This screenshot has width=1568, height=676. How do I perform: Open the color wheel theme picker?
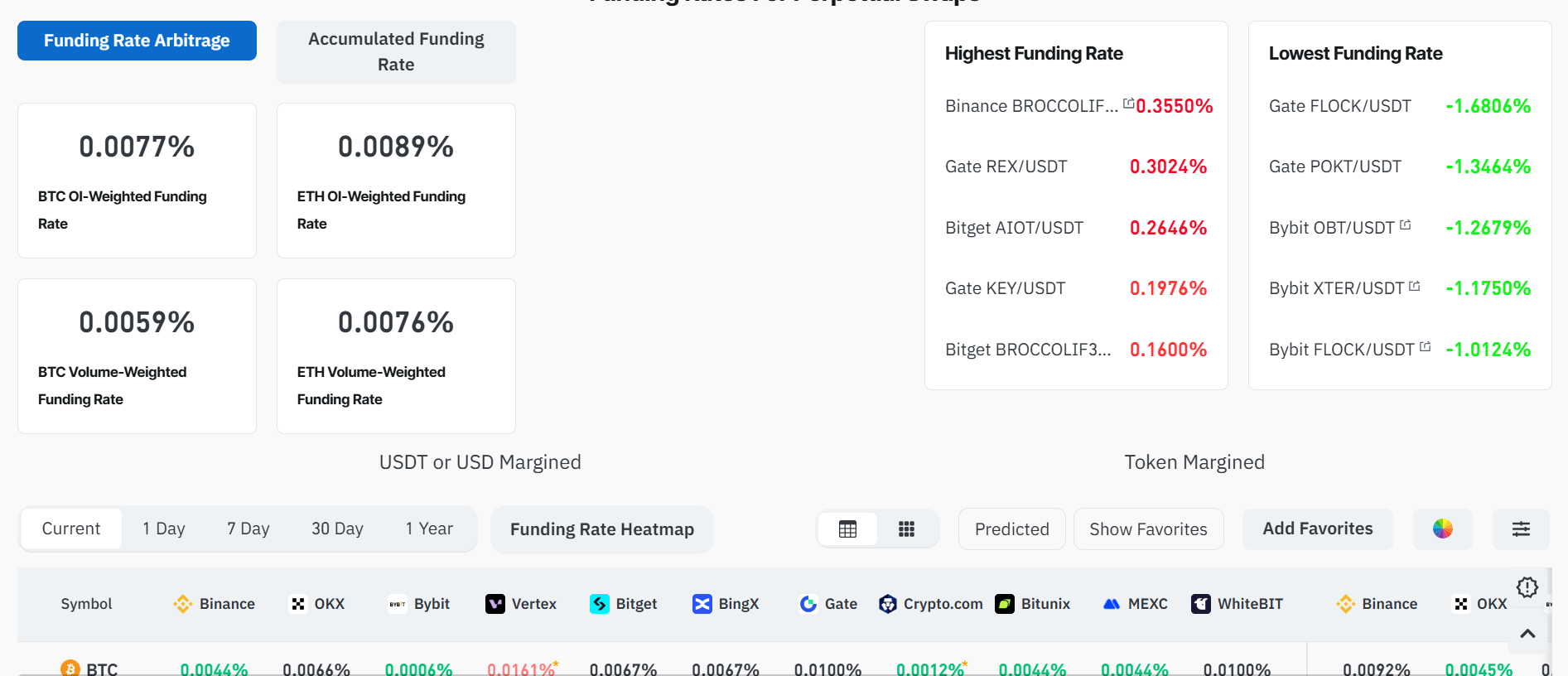pyautogui.click(x=1443, y=529)
